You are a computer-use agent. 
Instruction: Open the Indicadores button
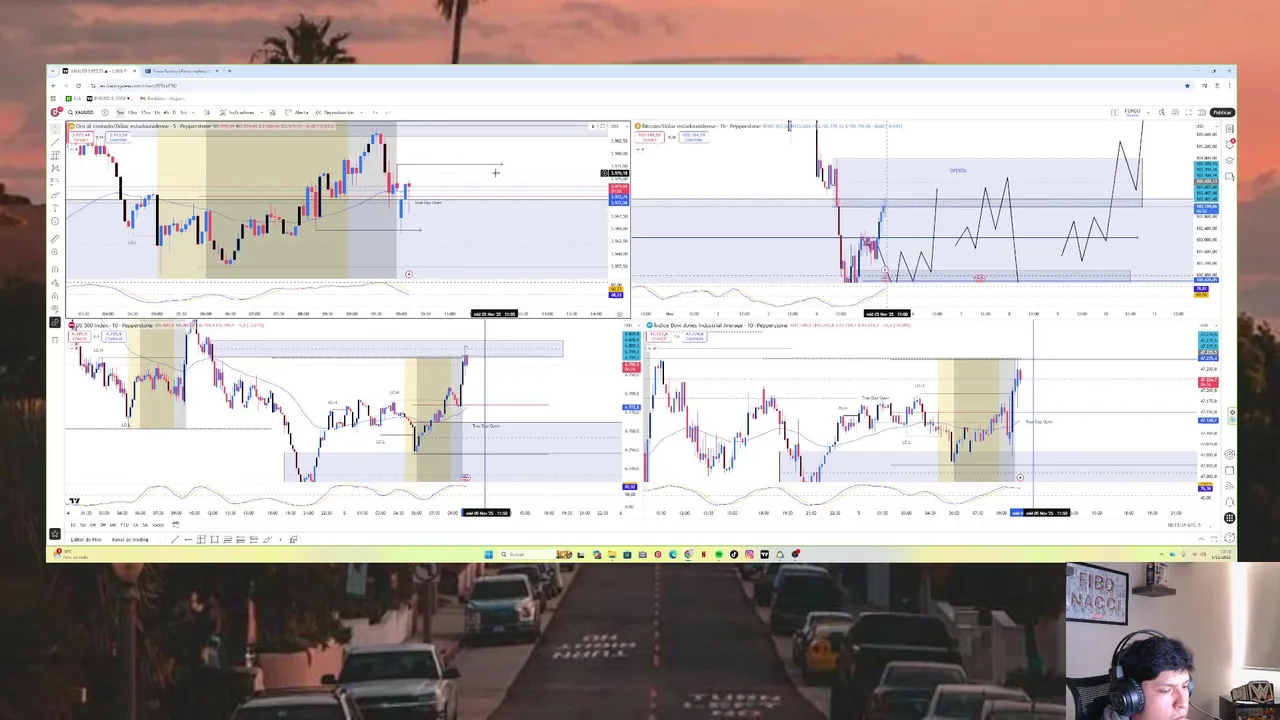(237, 112)
